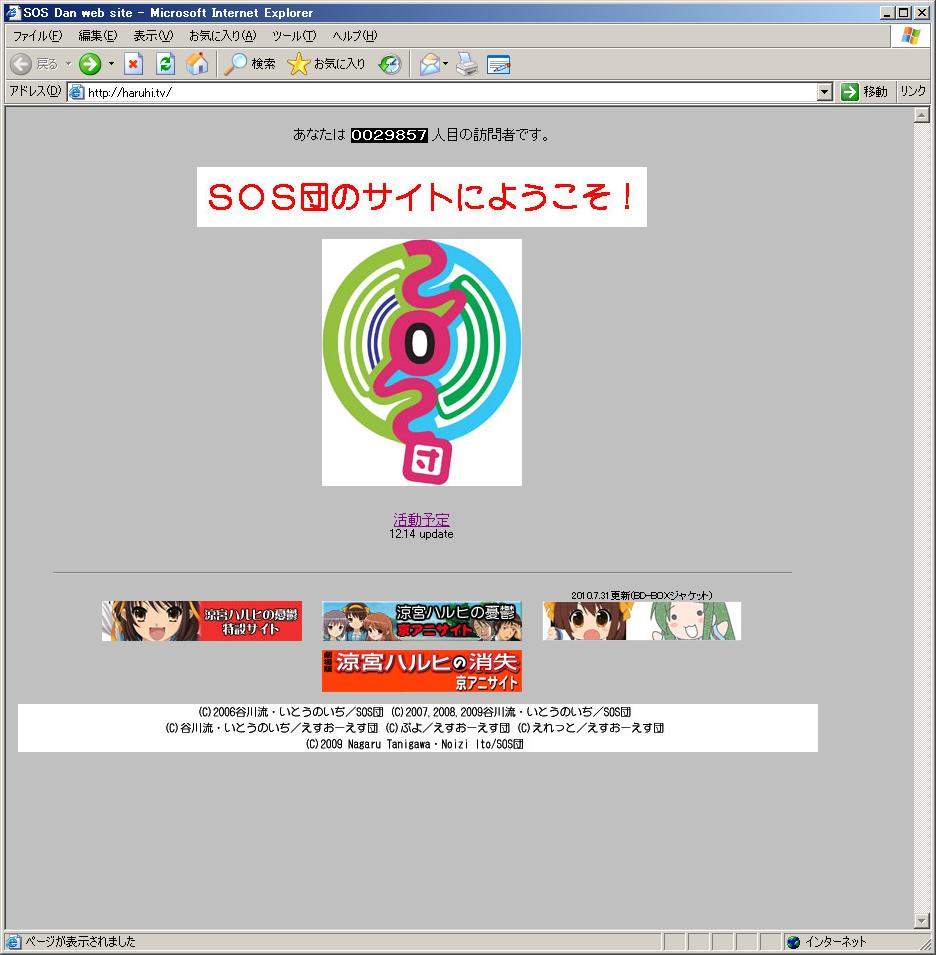Click the green Forward arrow button

(x=90, y=64)
